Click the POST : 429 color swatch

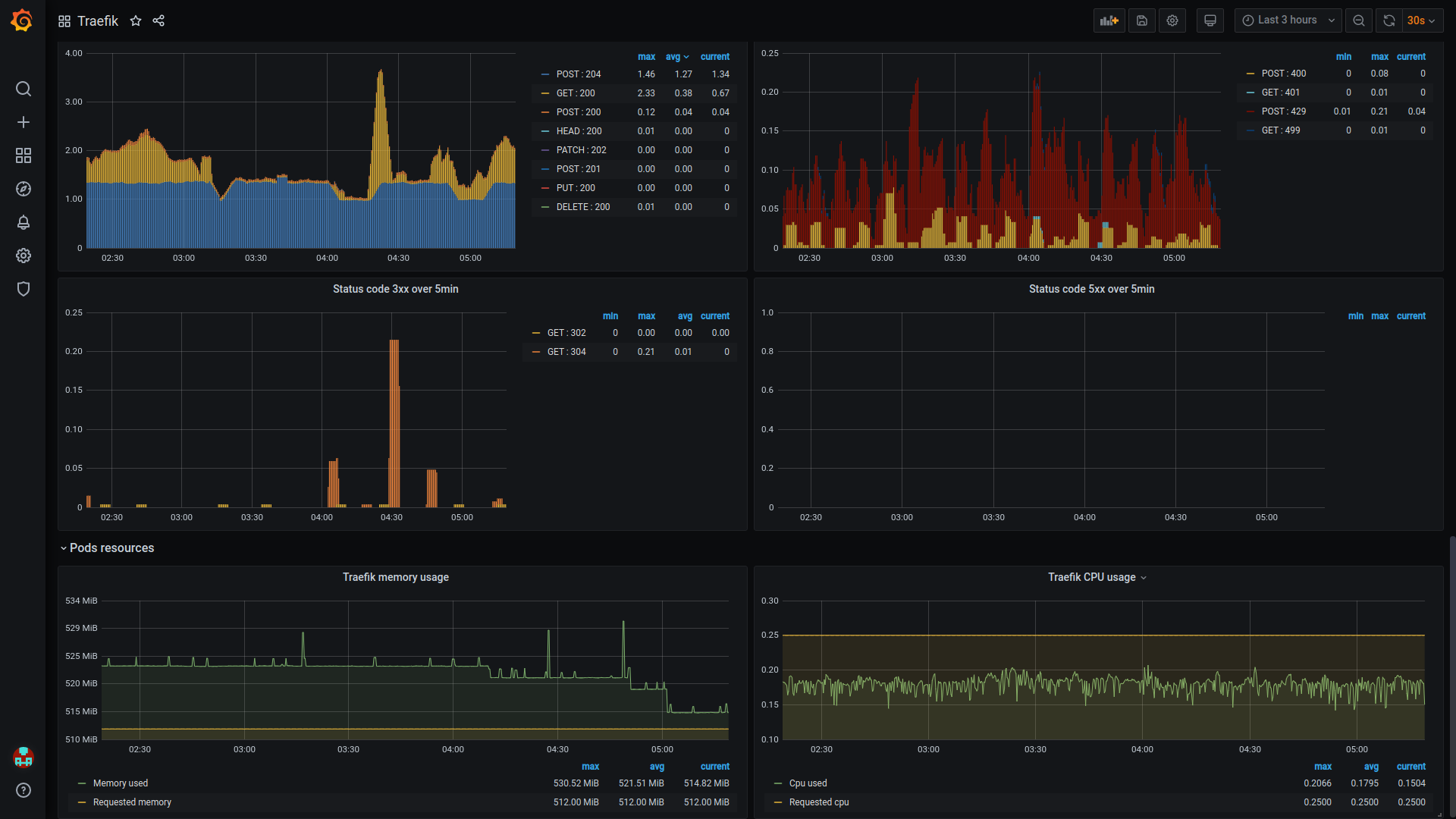pos(1250,111)
